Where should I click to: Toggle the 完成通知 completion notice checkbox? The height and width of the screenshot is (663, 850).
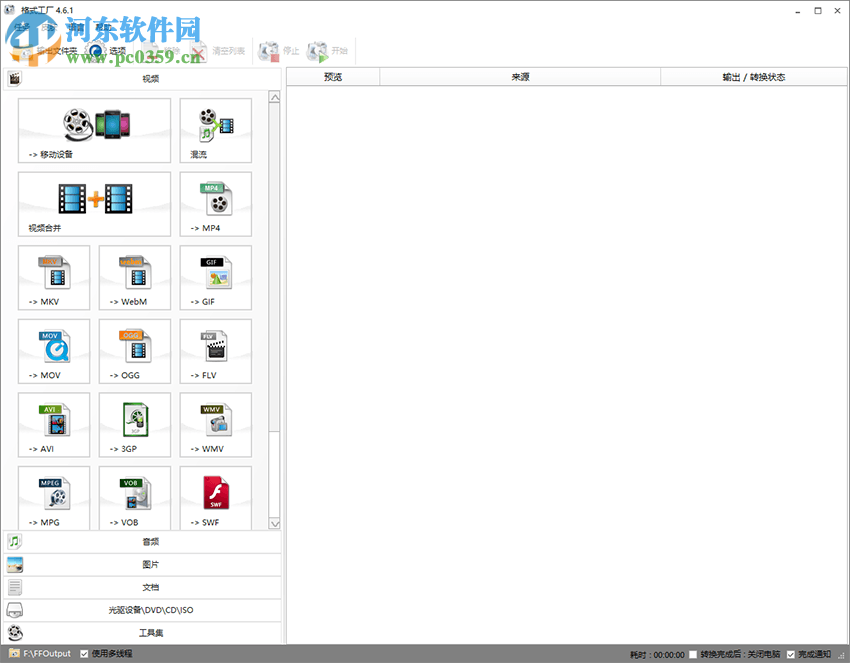[791, 654]
